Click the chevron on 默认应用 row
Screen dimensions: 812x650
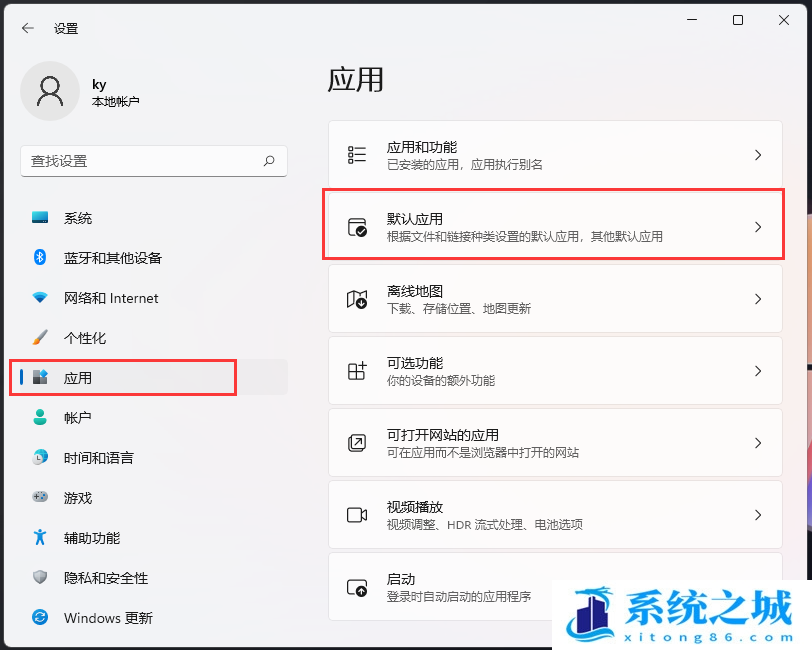pyautogui.click(x=758, y=227)
